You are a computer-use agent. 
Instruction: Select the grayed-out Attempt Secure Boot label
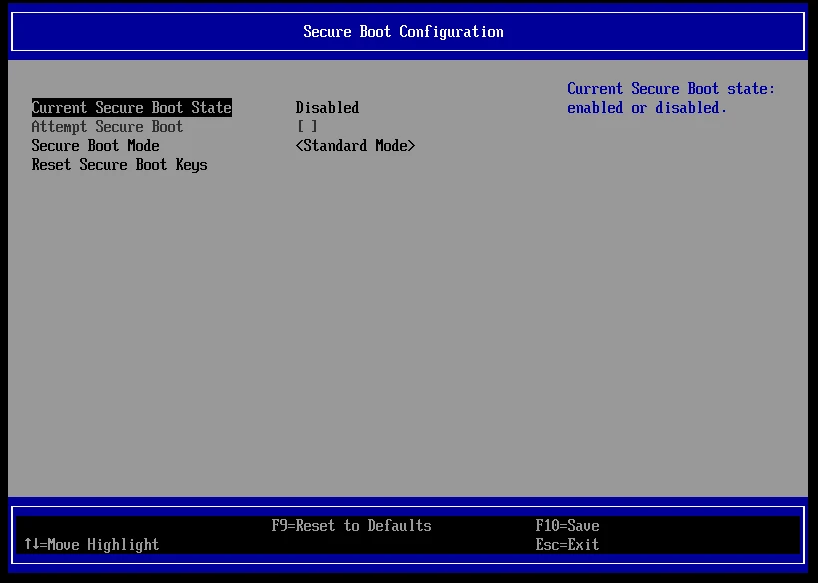pos(107,127)
